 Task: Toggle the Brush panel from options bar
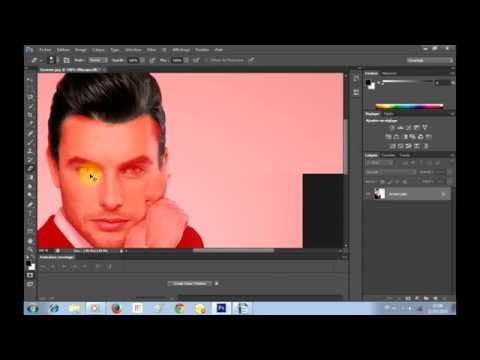point(66,60)
